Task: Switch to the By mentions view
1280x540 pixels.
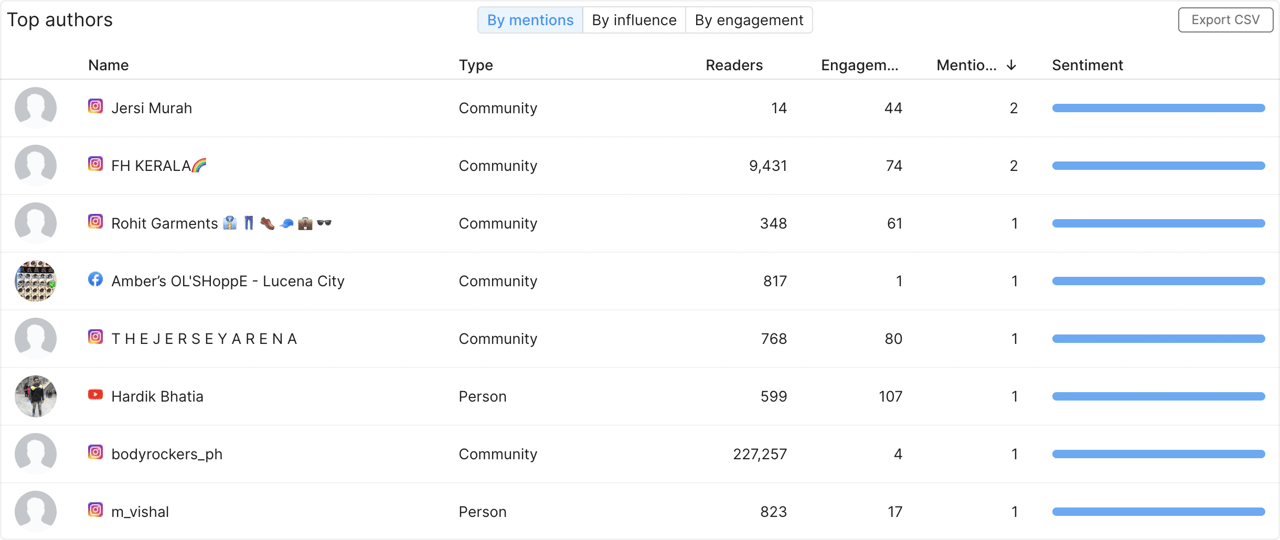Action: (x=530, y=20)
